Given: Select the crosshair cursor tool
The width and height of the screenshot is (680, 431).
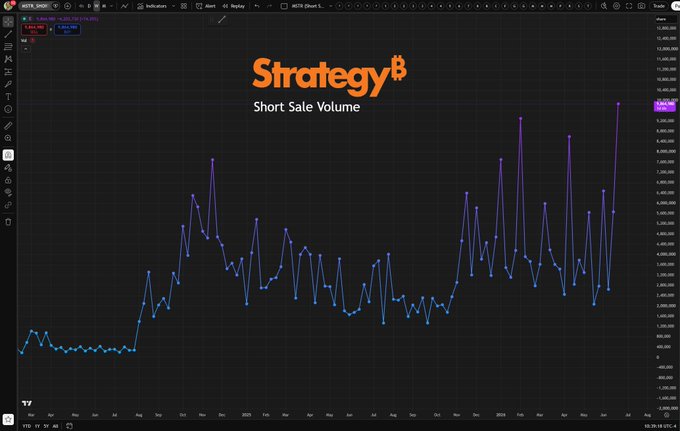Looking at the screenshot, I should pyautogui.click(x=8, y=21).
